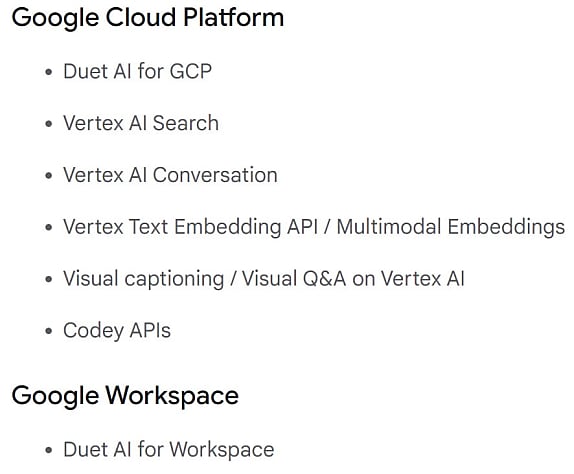Screen dimensions: 574x474
Task: Click the bullet beside Duet AI for GCP
Action: pyautogui.click(x=48, y=72)
